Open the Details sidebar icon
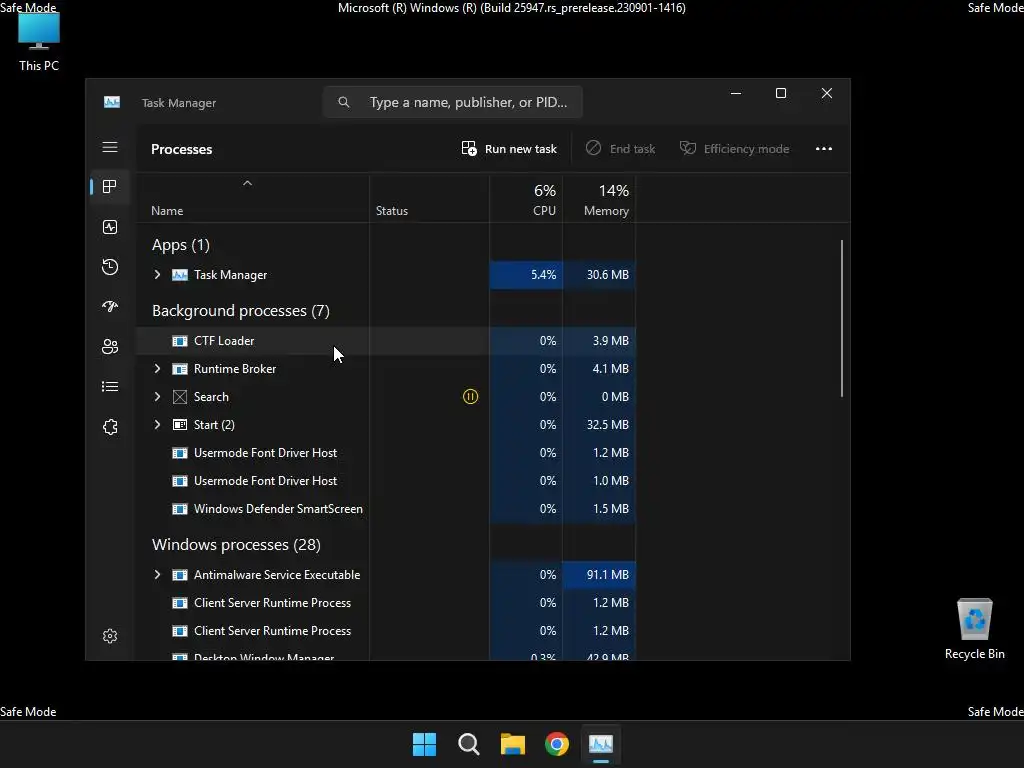This screenshot has width=1024, height=768. (x=110, y=387)
